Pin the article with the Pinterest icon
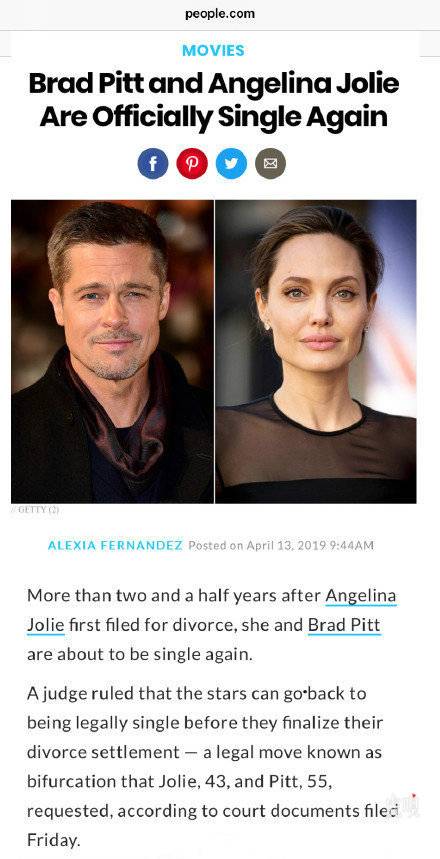 [x=192, y=163]
